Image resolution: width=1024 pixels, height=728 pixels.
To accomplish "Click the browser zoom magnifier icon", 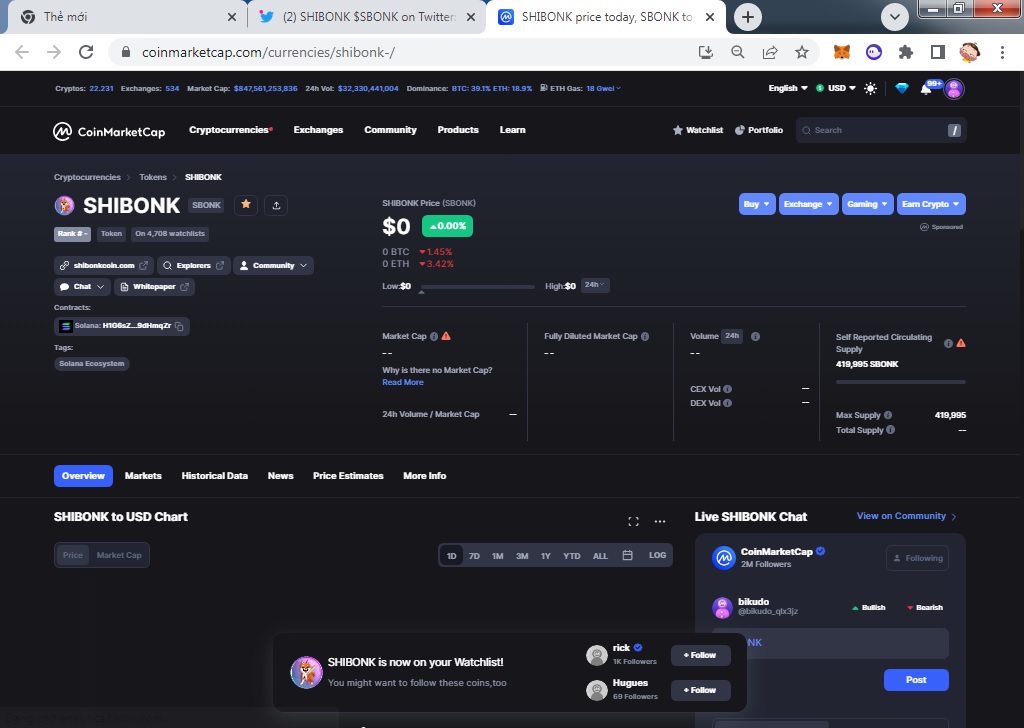I will tap(738, 52).
